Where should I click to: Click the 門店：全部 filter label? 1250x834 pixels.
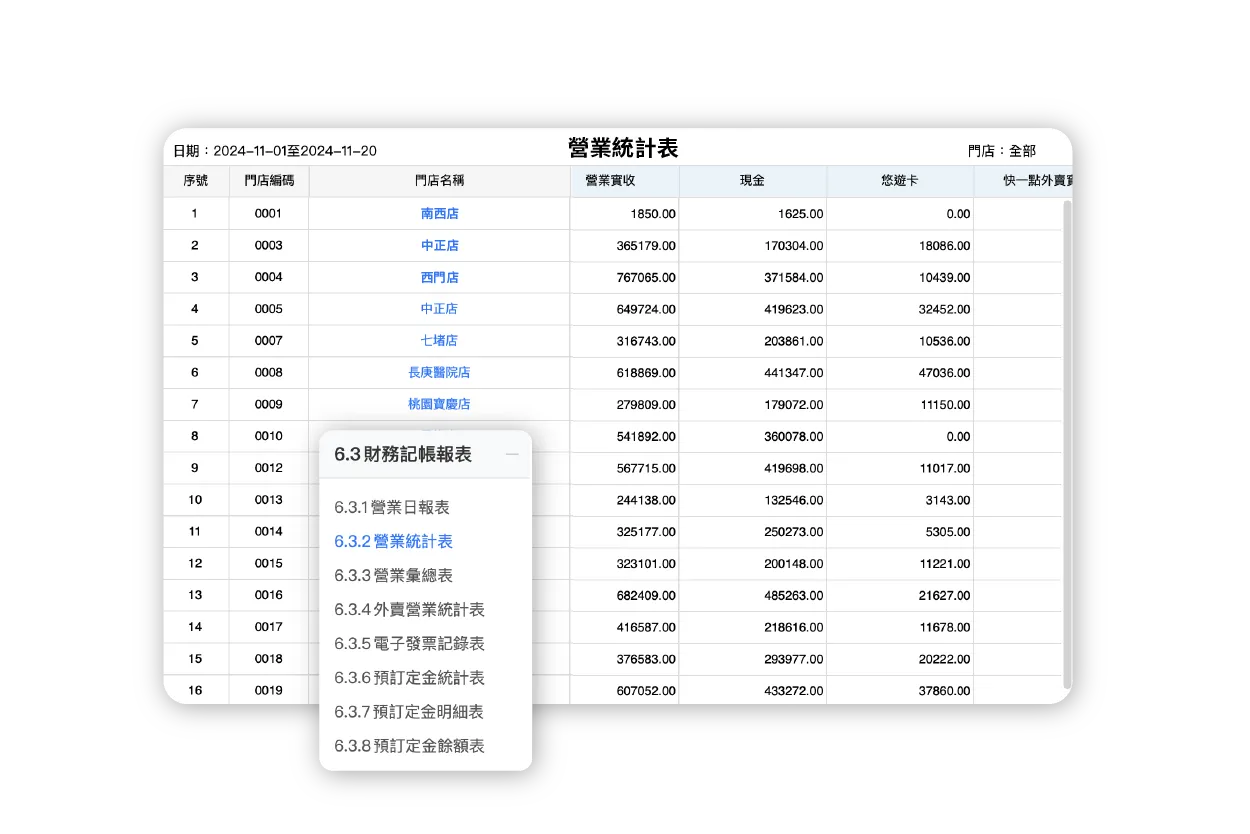tap(1002, 151)
